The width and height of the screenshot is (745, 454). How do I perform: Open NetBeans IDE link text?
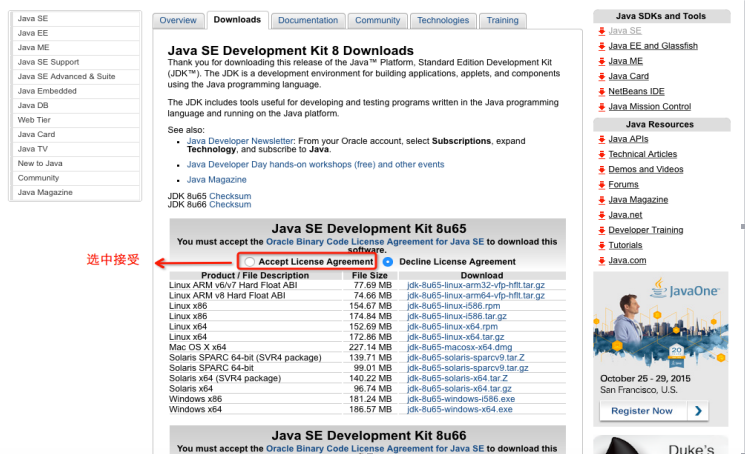tap(636, 92)
